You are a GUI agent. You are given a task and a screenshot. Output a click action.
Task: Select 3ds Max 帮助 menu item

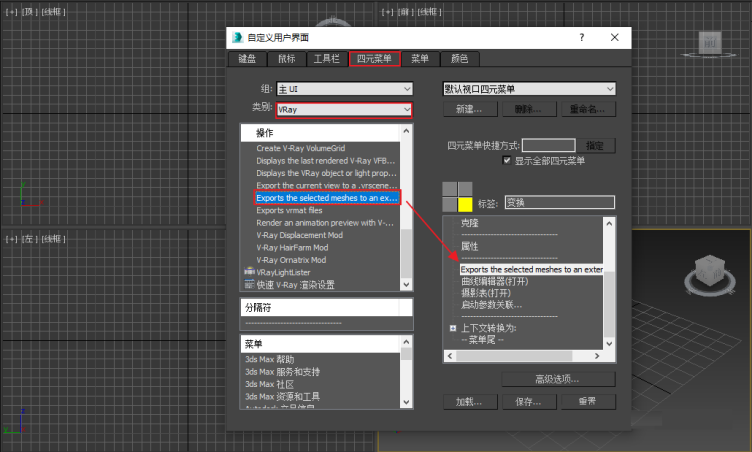pyautogui.click(x=270, y=359)
